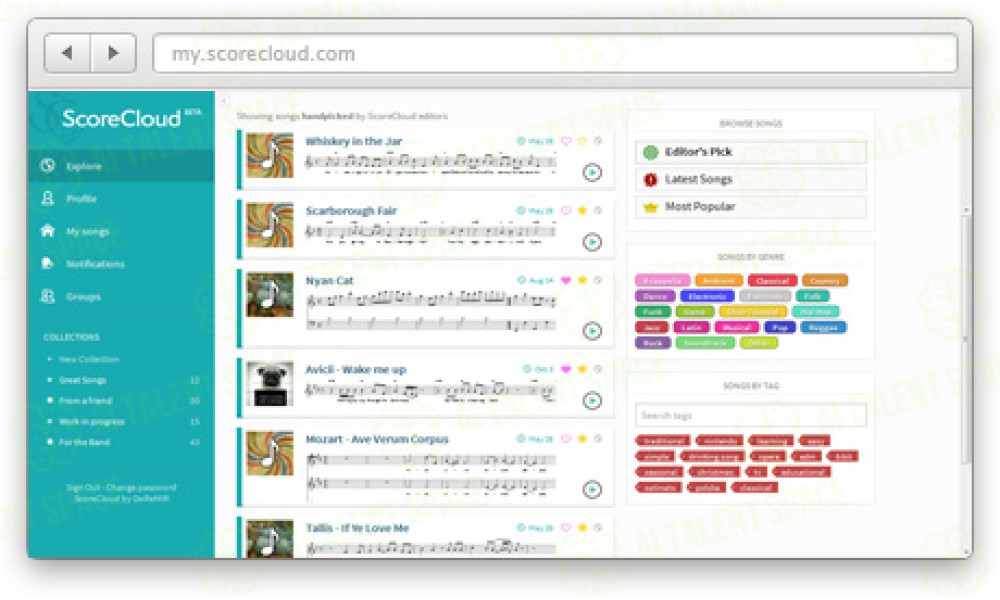Open the Explore globe icon in sidebar

tap(47, 166)
